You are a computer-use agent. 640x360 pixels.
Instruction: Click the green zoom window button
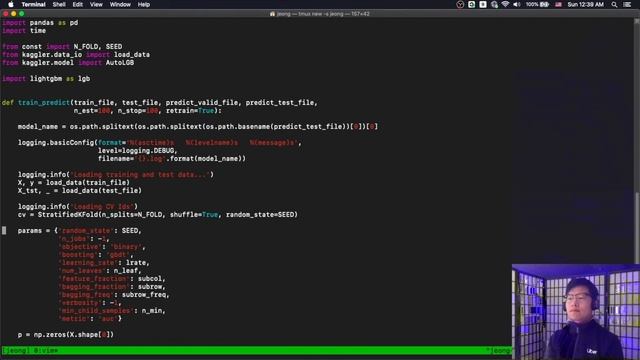[x=22, y=14]
